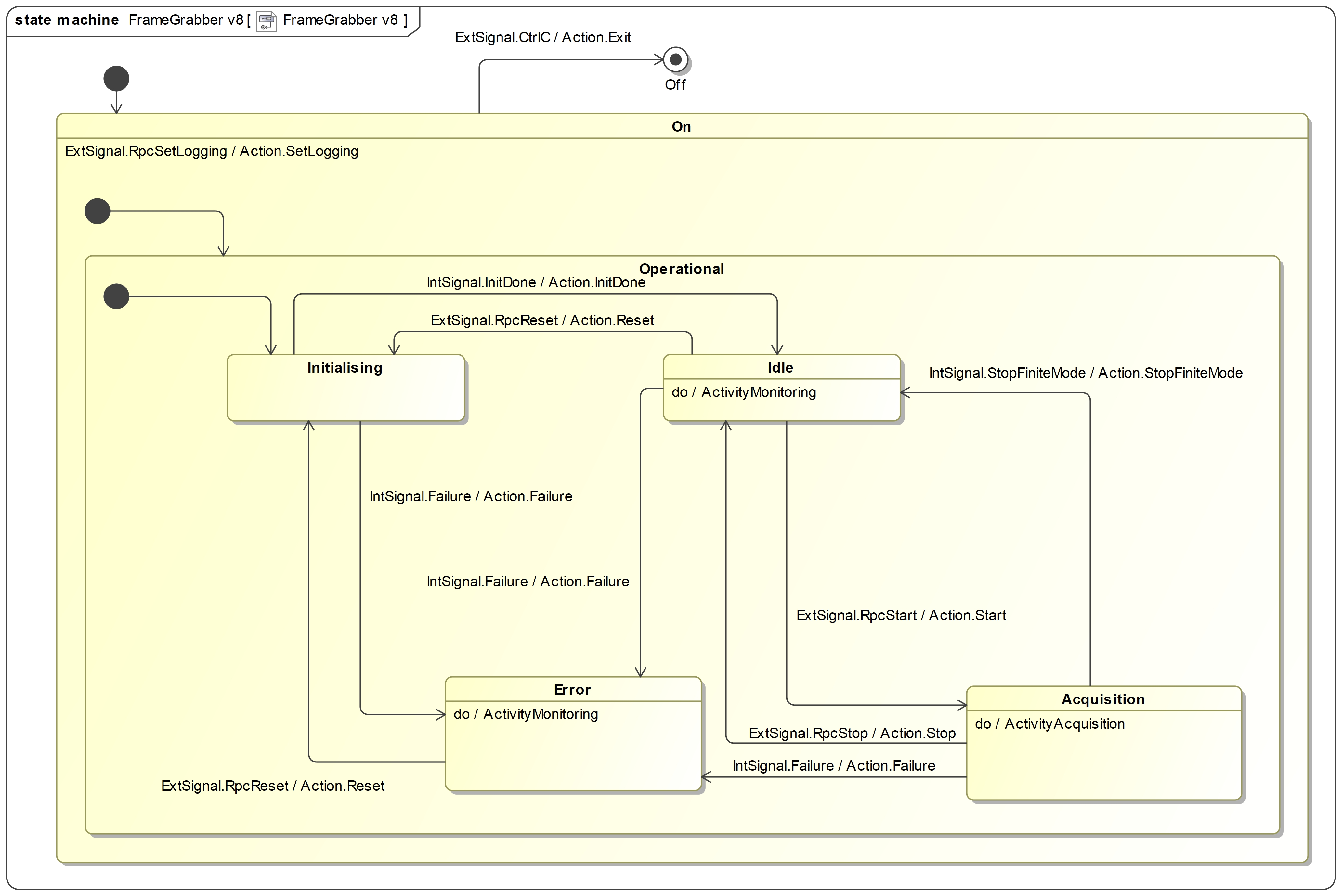1342x896 pixels.
Task: Select the Off final state node
Action: coord(676,59)
